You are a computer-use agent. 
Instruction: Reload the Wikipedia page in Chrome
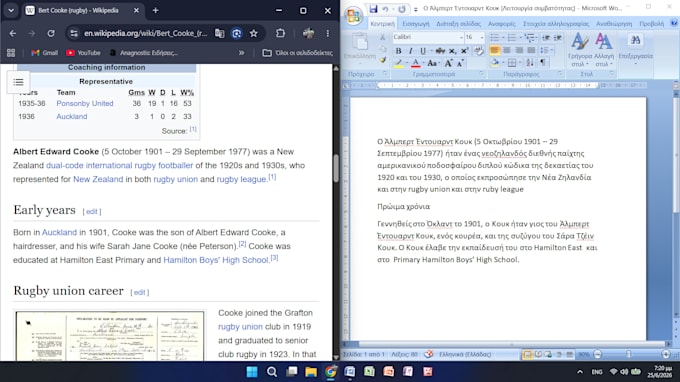[x=51, y=33]
